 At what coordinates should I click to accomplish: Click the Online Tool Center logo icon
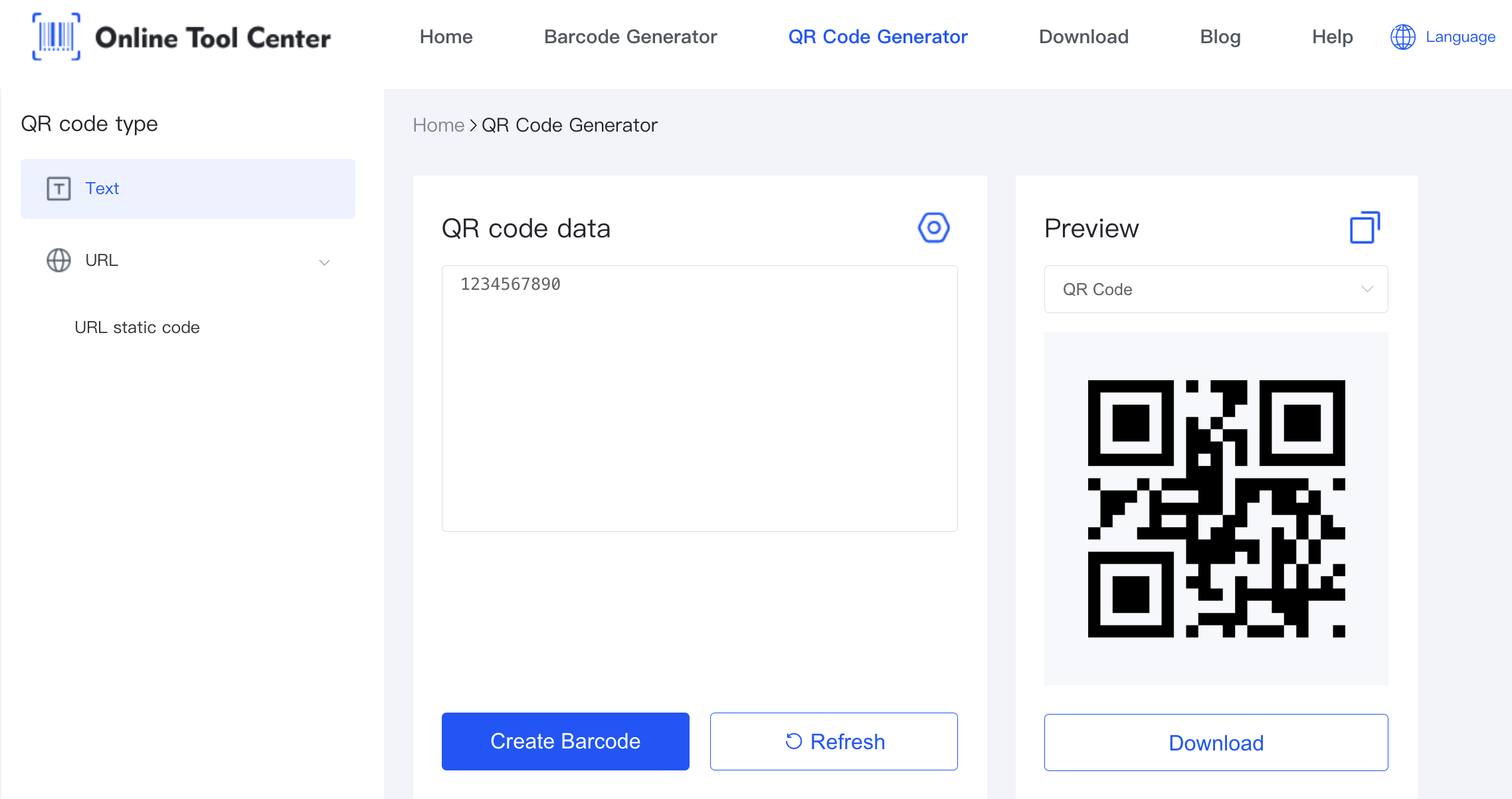click(x=56, y=36)
